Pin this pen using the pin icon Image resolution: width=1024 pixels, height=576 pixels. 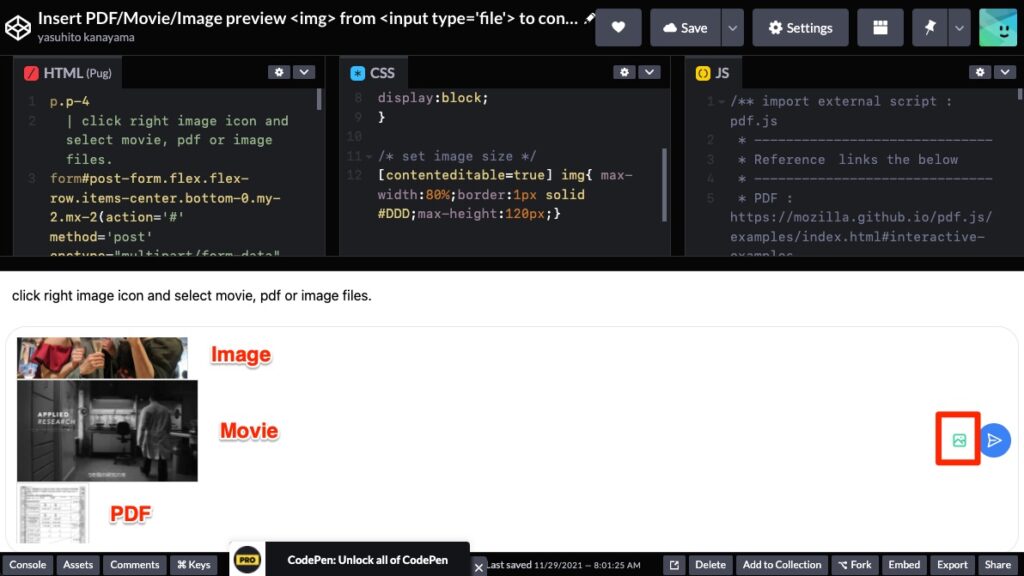click(x=929, y=28)
